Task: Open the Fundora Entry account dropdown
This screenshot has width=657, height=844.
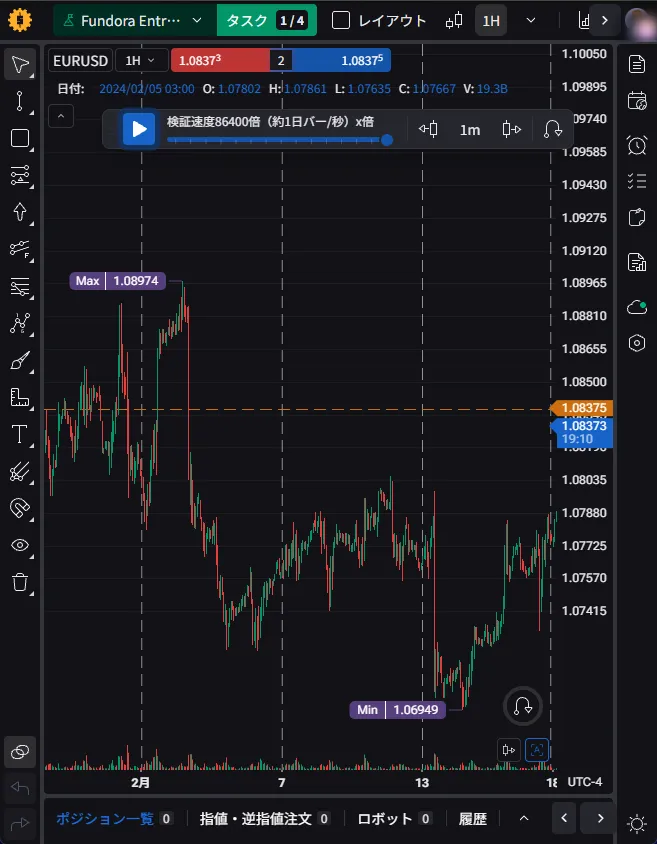Action: click(x=135, y=20)
